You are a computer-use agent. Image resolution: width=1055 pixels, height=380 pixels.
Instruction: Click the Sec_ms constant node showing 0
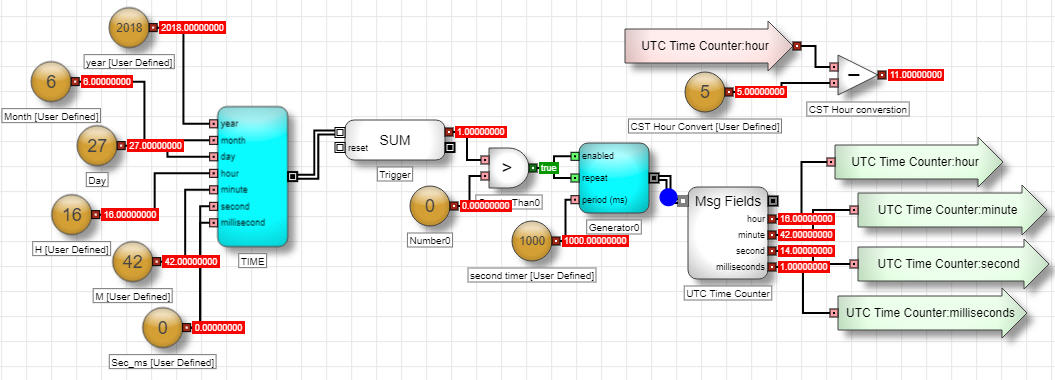point(163,328)
